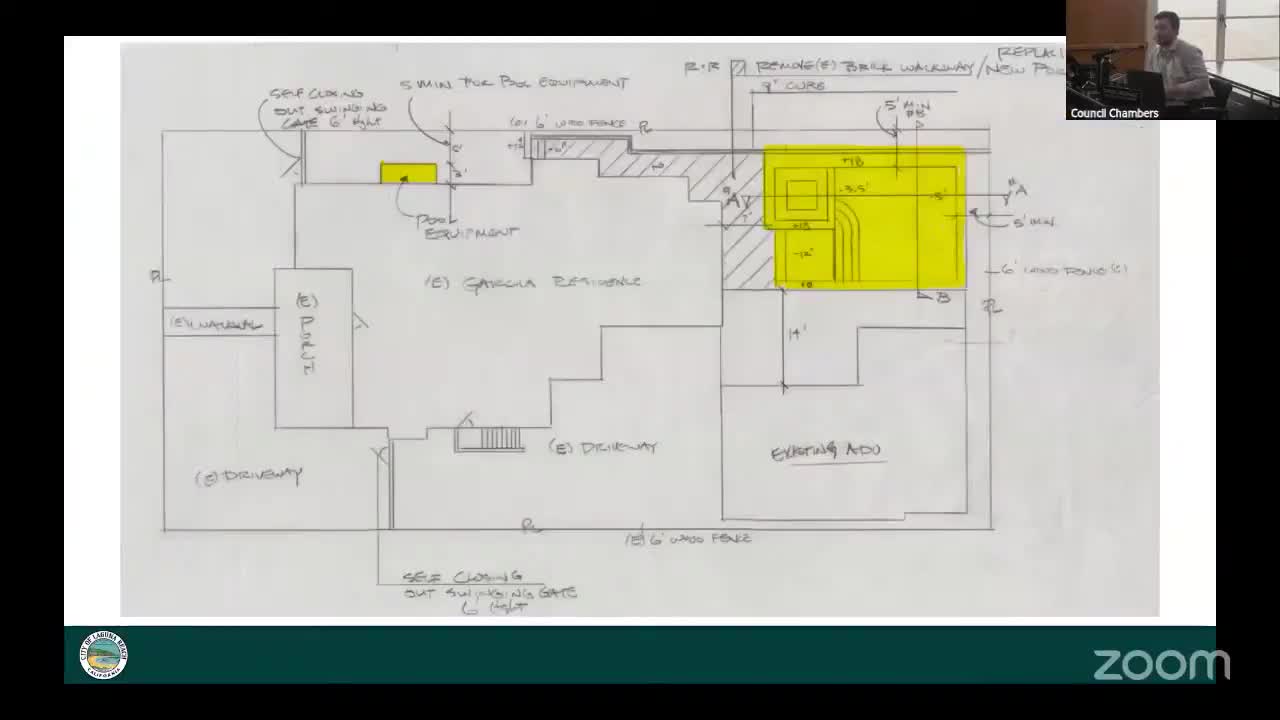The width and height of the screenshot is (1280, 720).
Task: Click the bottom (E) 6' wood fence label
Action: point(688,539)
